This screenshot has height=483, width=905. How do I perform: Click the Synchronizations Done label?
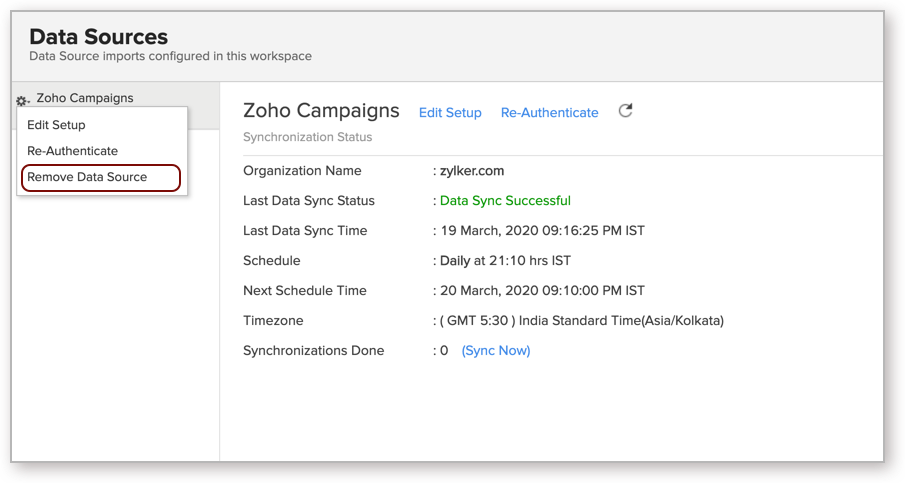pos(313,350)
